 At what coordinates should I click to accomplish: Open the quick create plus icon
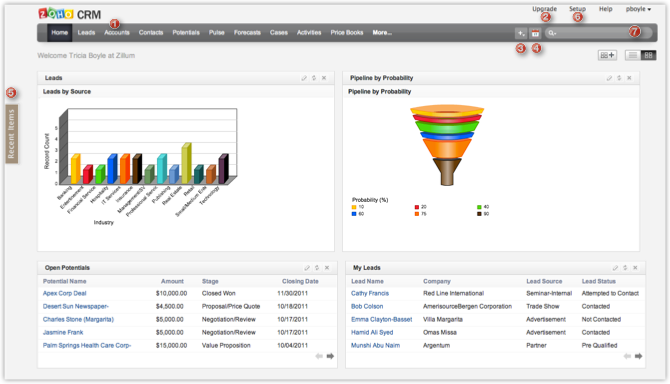[521, 33]
